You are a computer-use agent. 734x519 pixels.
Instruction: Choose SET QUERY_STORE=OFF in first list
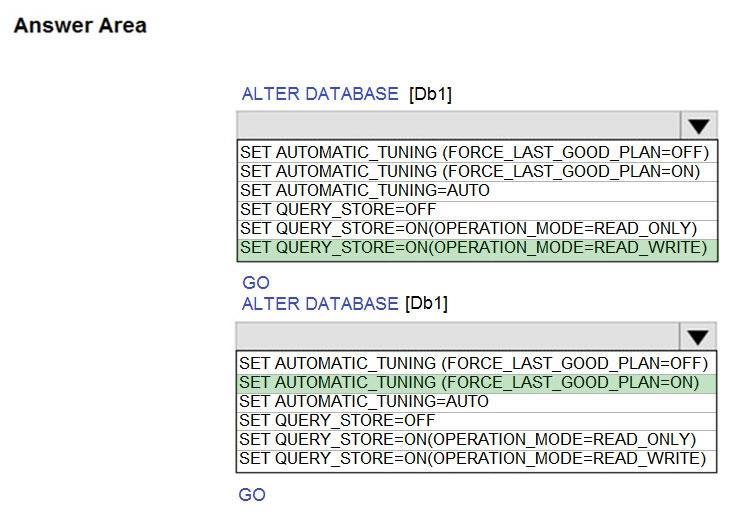[477, 210]
